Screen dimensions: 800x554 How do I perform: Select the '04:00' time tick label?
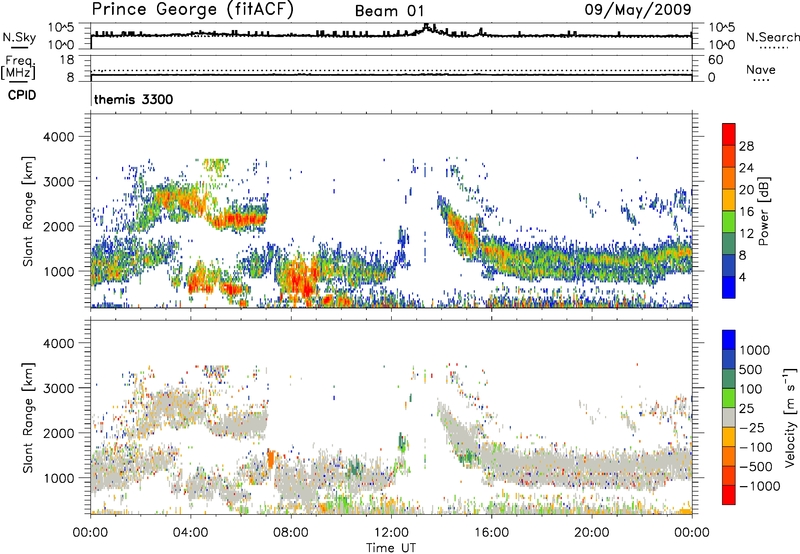(191, 533)
